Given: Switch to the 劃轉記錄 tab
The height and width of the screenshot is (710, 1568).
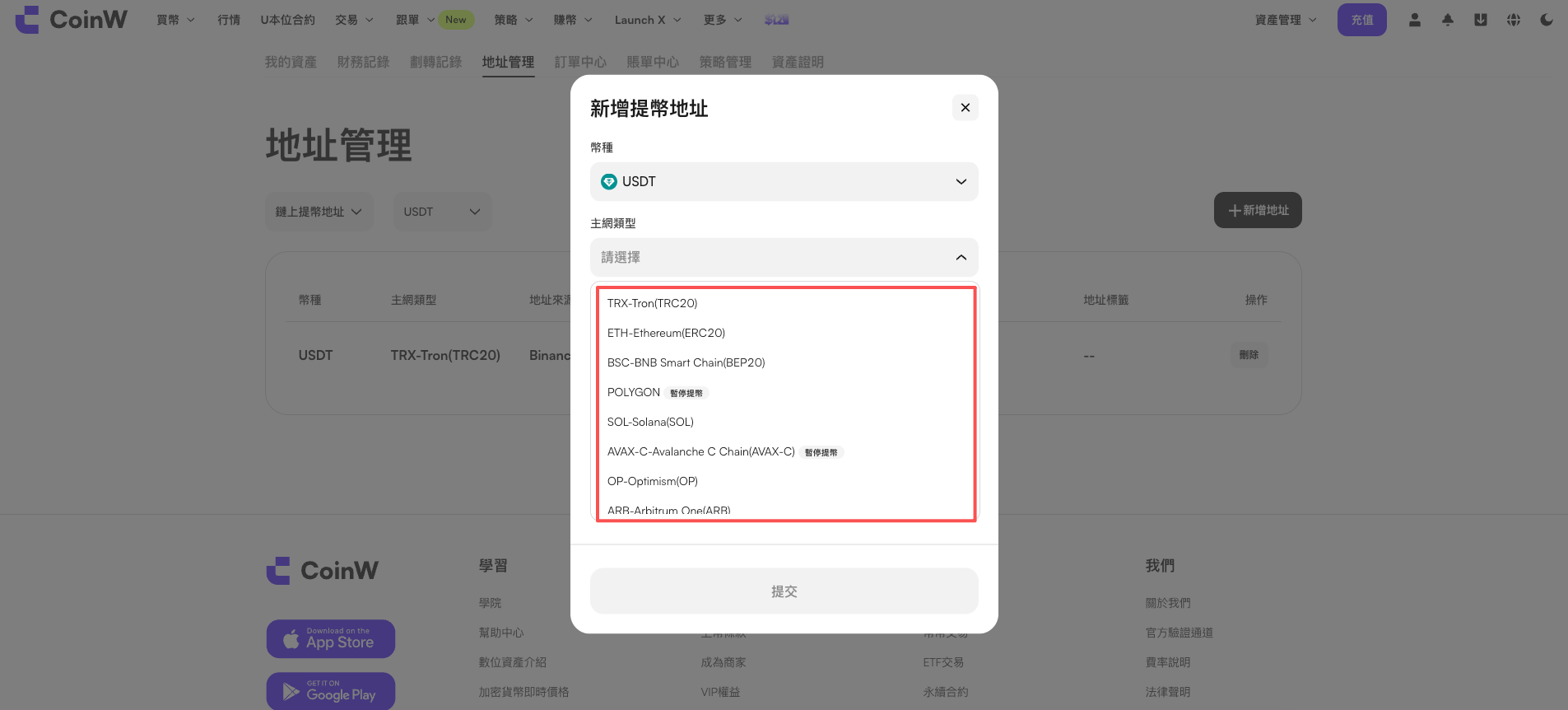Looking at the screenshot, I should 435,62.
